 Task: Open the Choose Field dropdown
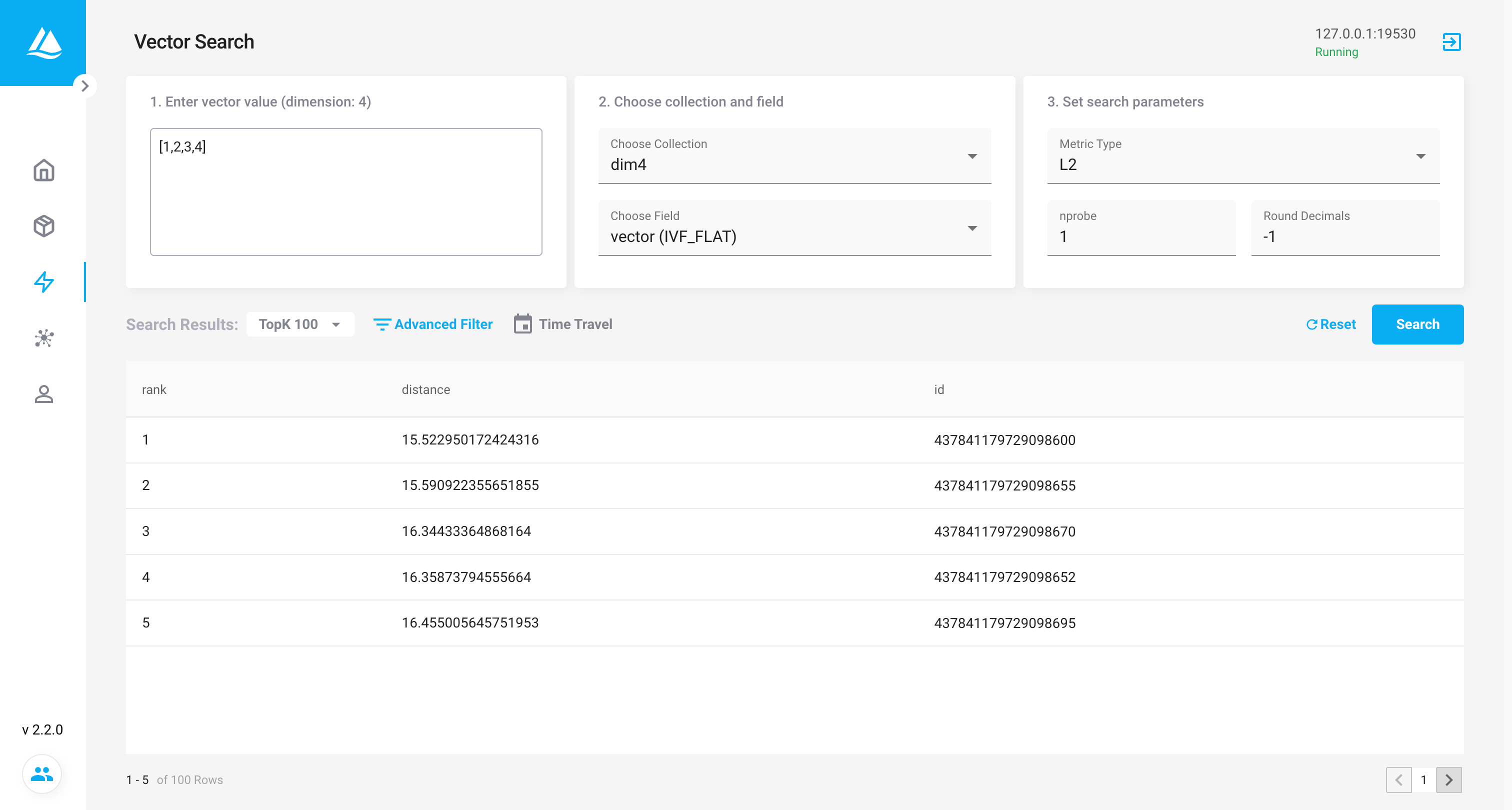(x=794, y=228)
